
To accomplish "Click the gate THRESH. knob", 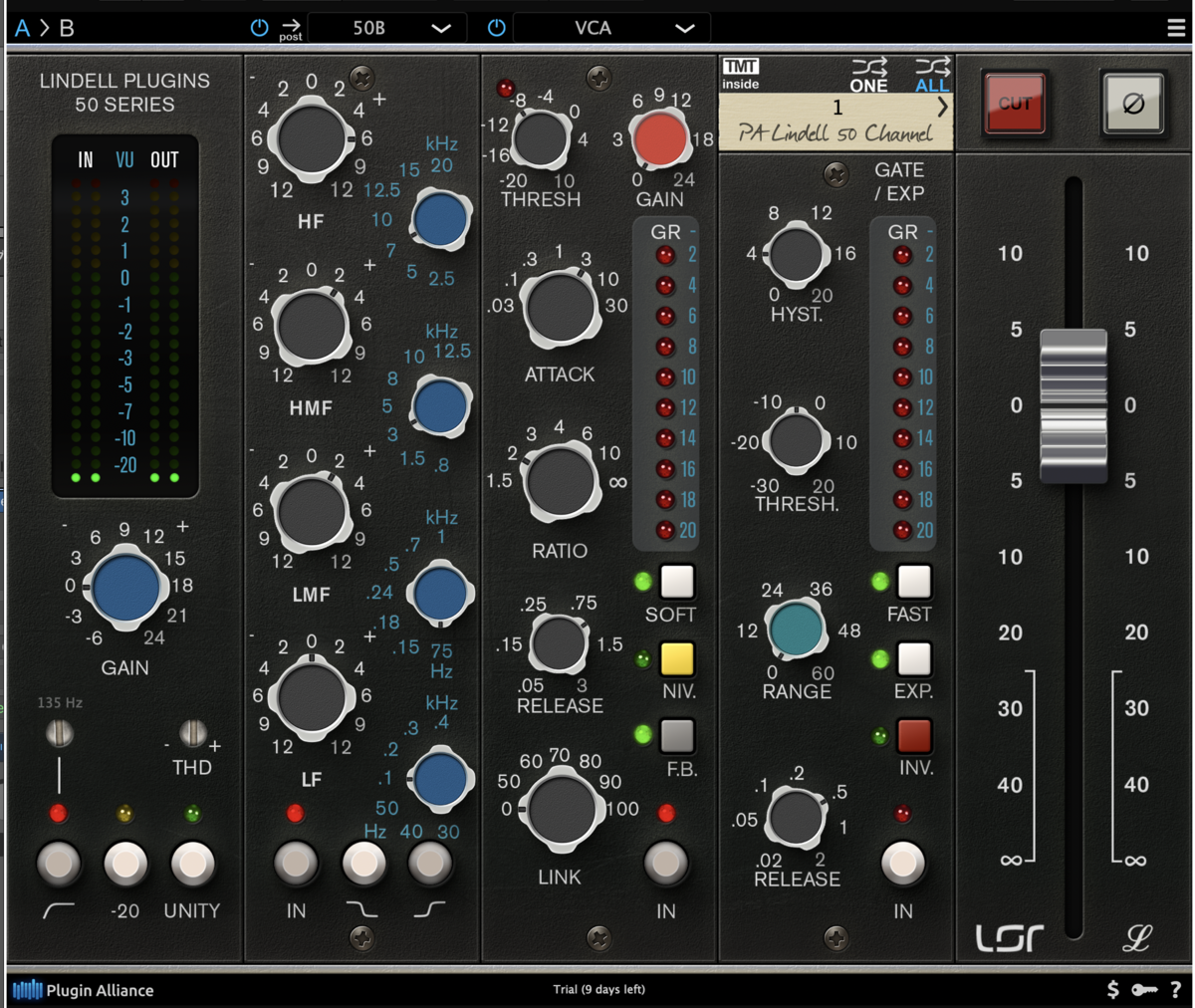I will click(797, 441).
